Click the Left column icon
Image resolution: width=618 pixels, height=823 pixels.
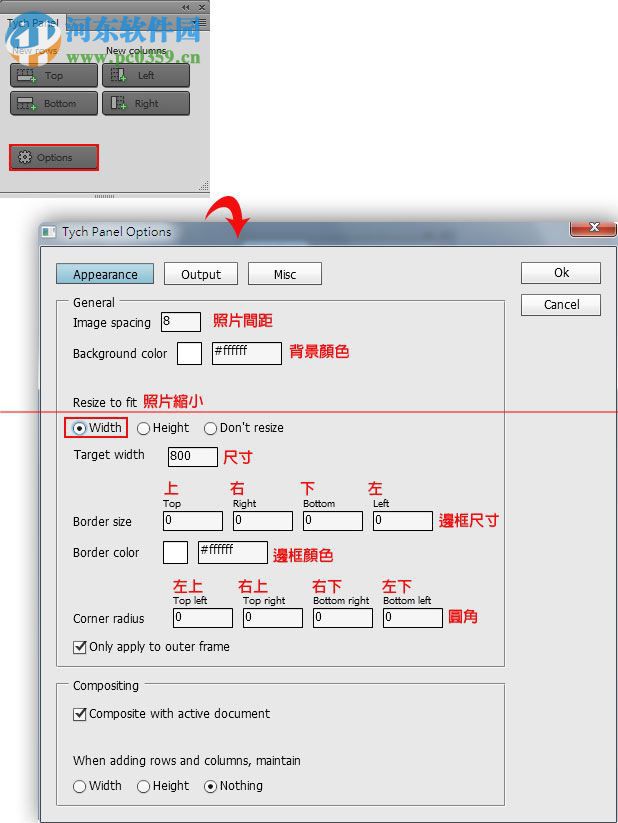tap(119, 76)
